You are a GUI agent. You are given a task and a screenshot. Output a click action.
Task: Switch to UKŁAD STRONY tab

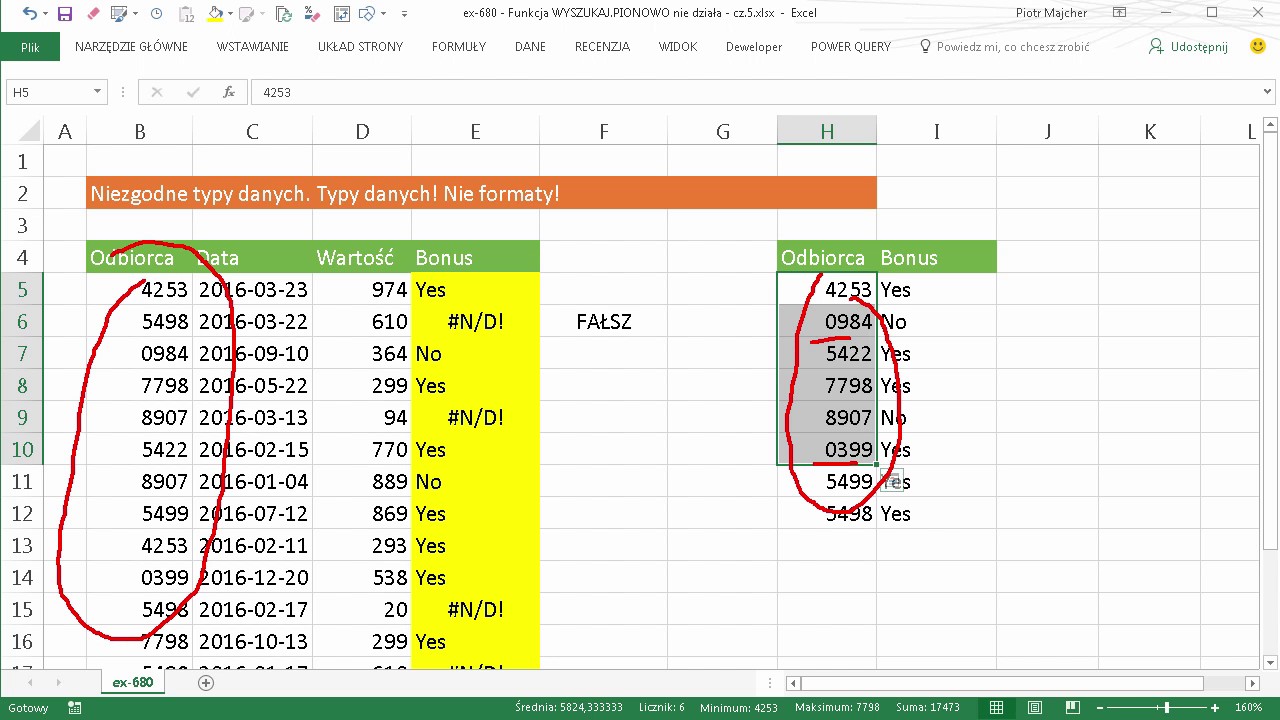(x=360, y=47)
